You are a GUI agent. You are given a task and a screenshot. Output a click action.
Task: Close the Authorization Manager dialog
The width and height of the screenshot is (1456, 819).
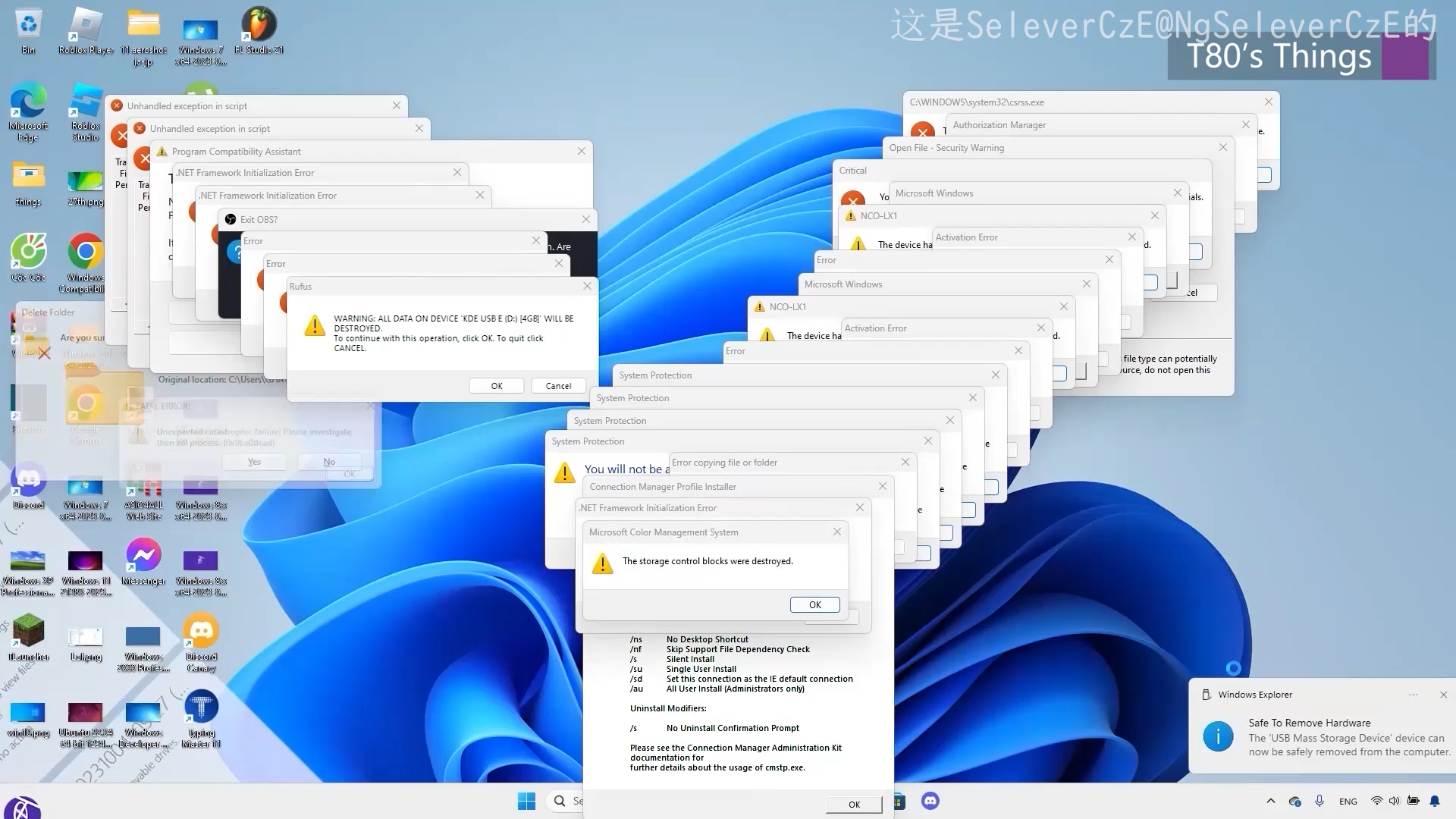1246,124
